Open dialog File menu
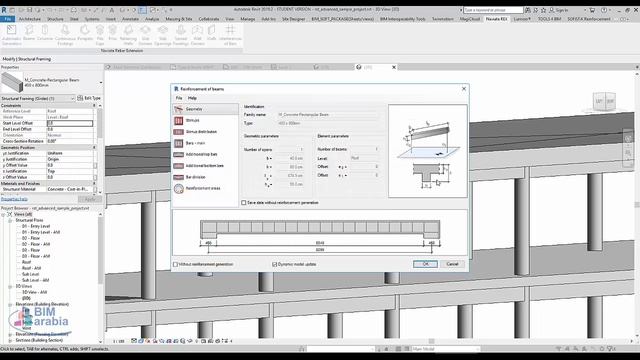The image size is (640, 360). point(179,98)
